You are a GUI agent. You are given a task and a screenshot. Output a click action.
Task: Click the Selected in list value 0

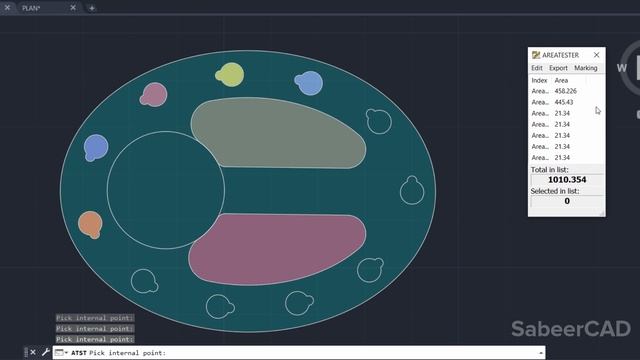pos(567,201)
